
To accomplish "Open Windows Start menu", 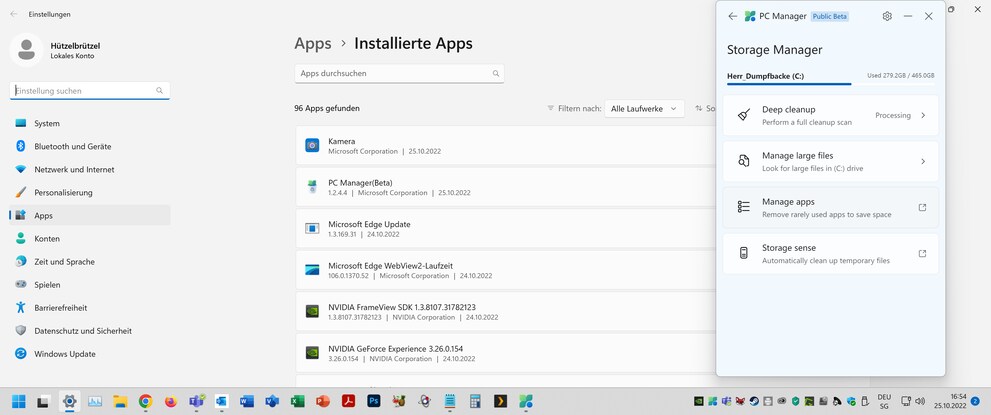I will (x=18, y=401).
